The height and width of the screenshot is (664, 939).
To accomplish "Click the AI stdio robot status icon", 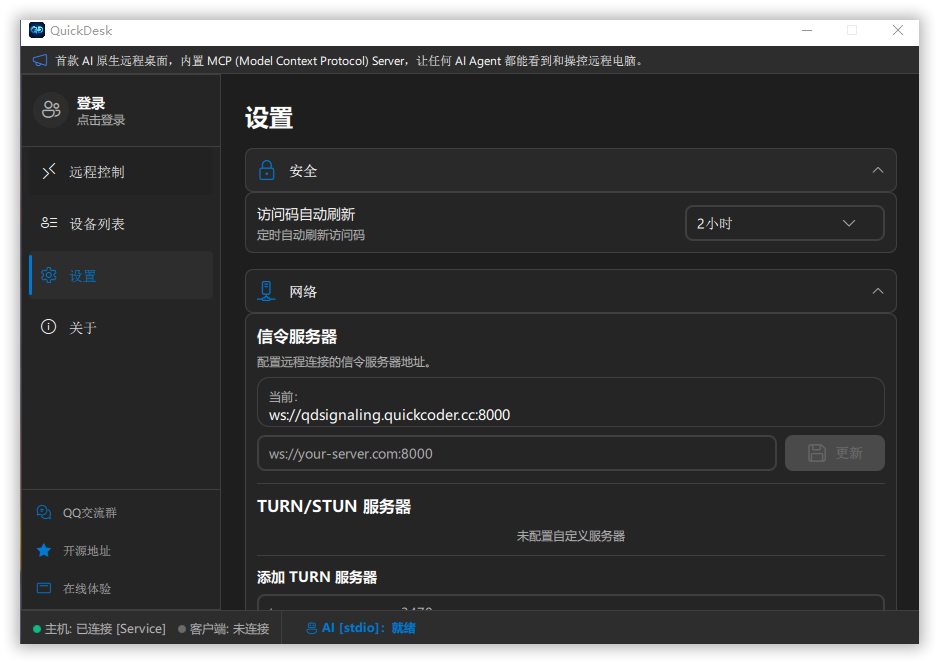I will [311, 628].
